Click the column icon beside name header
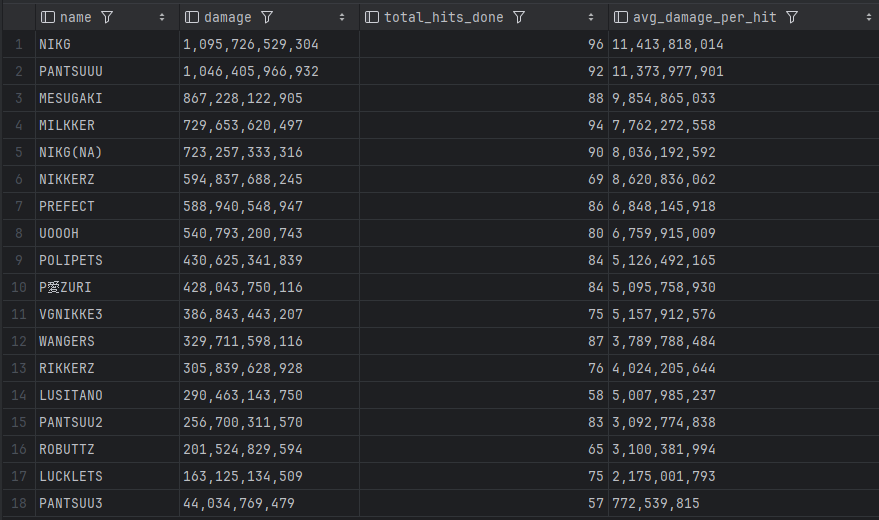Viewport: 879px width, 520px height. (48, 17)
